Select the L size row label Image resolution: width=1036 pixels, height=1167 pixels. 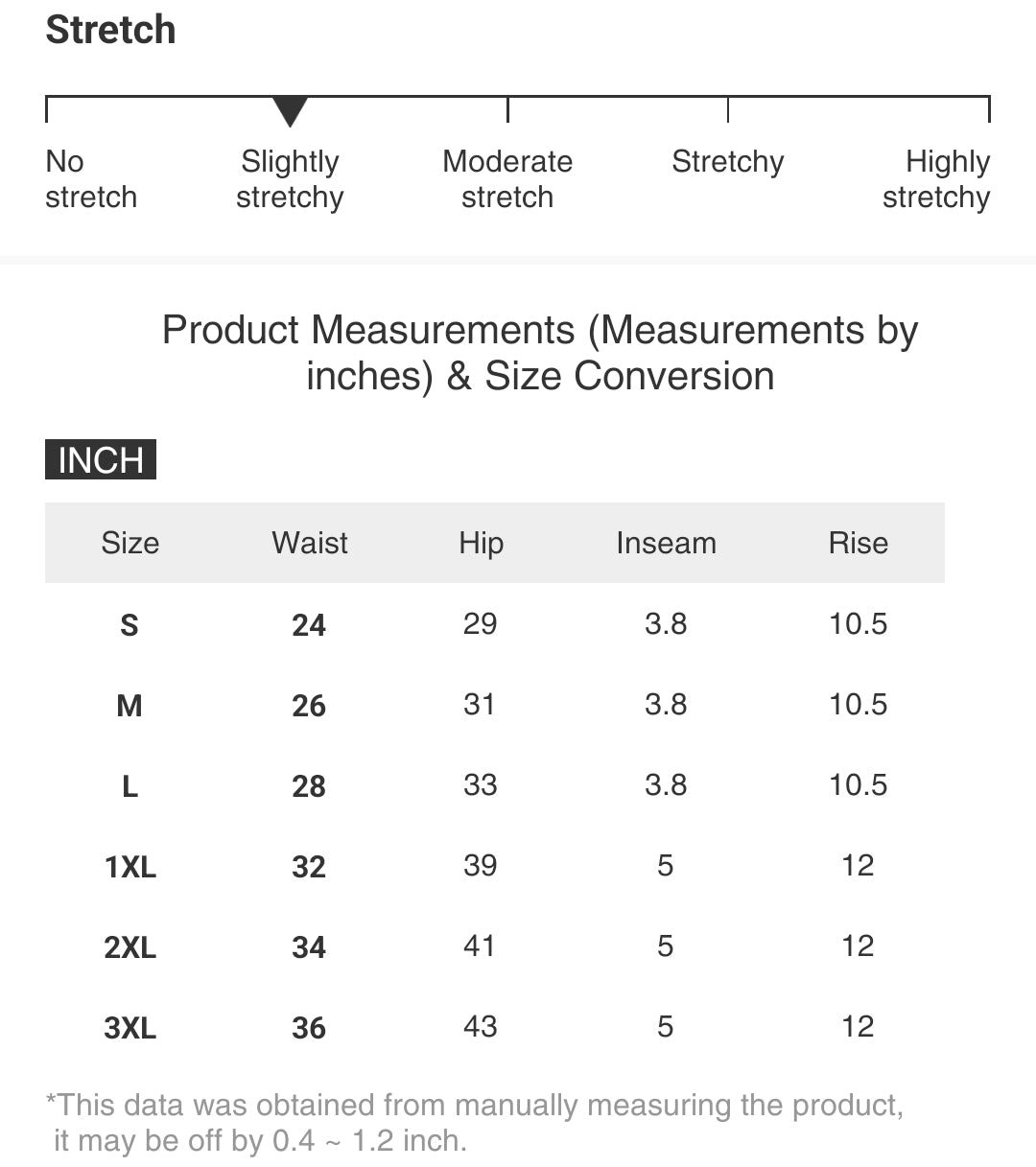[129, 786]
